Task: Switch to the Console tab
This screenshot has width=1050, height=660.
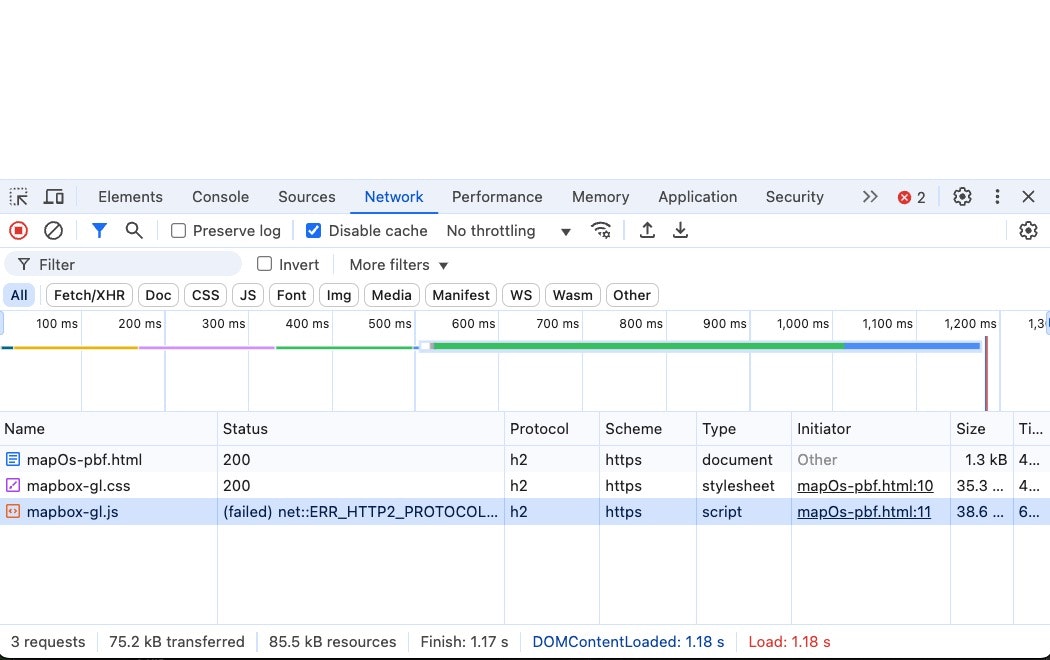Action: pos(220,197)
